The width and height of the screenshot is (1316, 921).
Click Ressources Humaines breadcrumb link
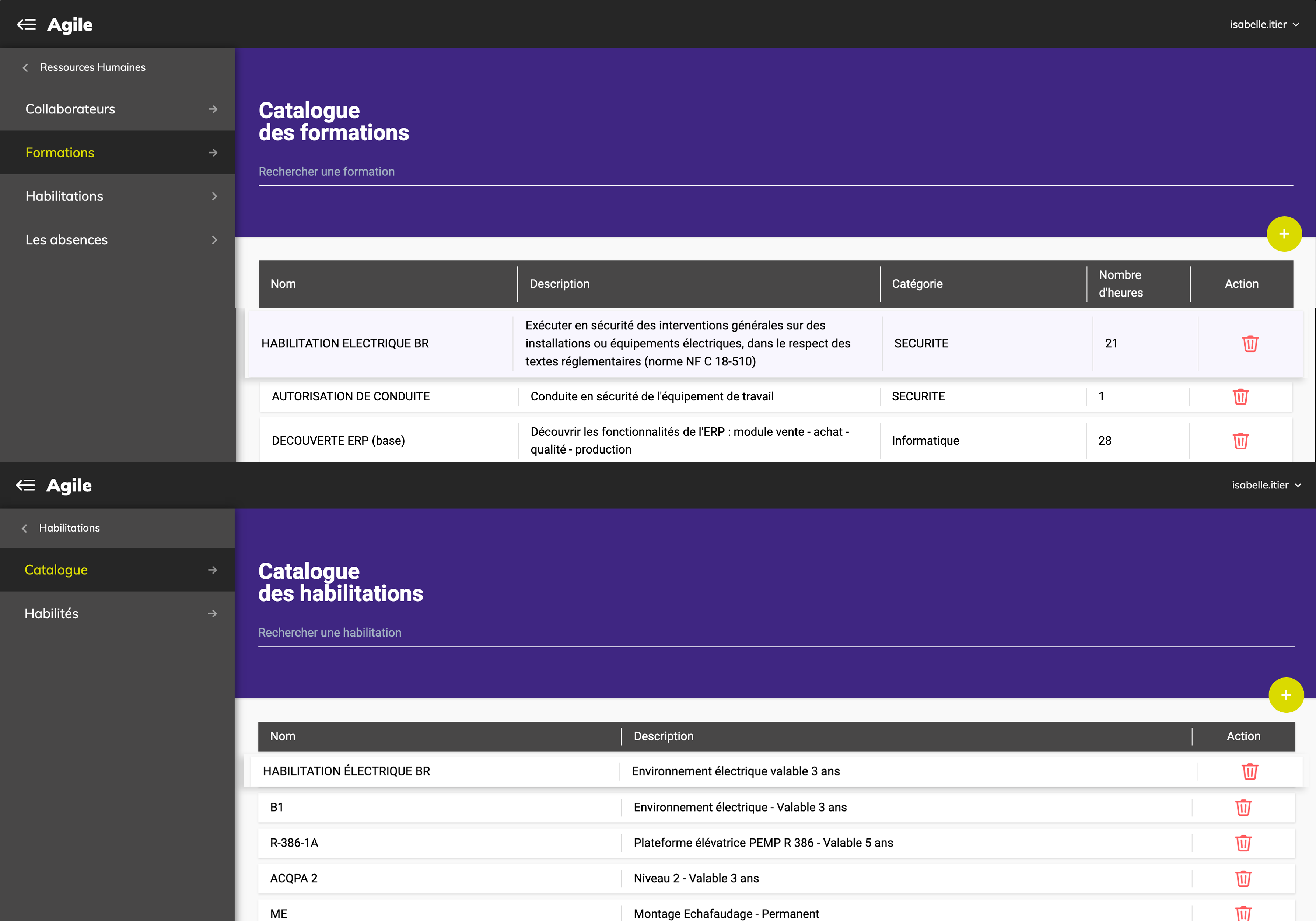(93, 67)
